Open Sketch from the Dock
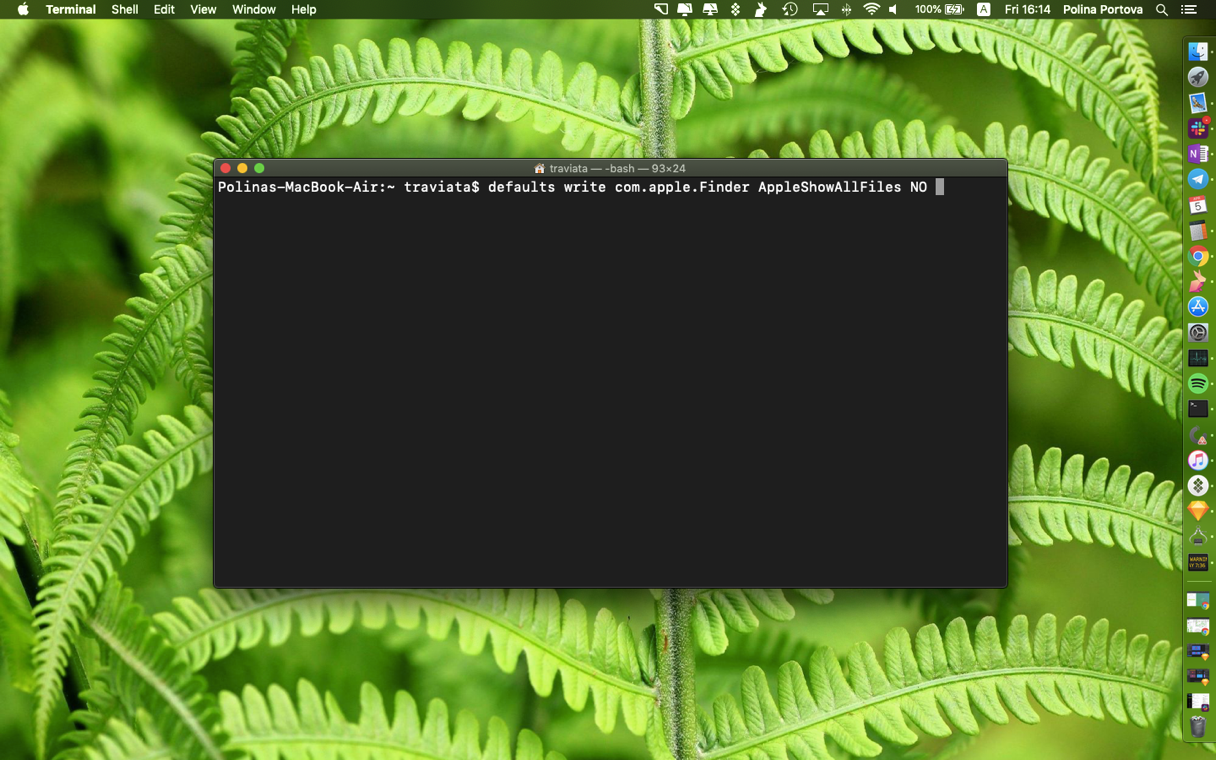 pos(1198,511)
